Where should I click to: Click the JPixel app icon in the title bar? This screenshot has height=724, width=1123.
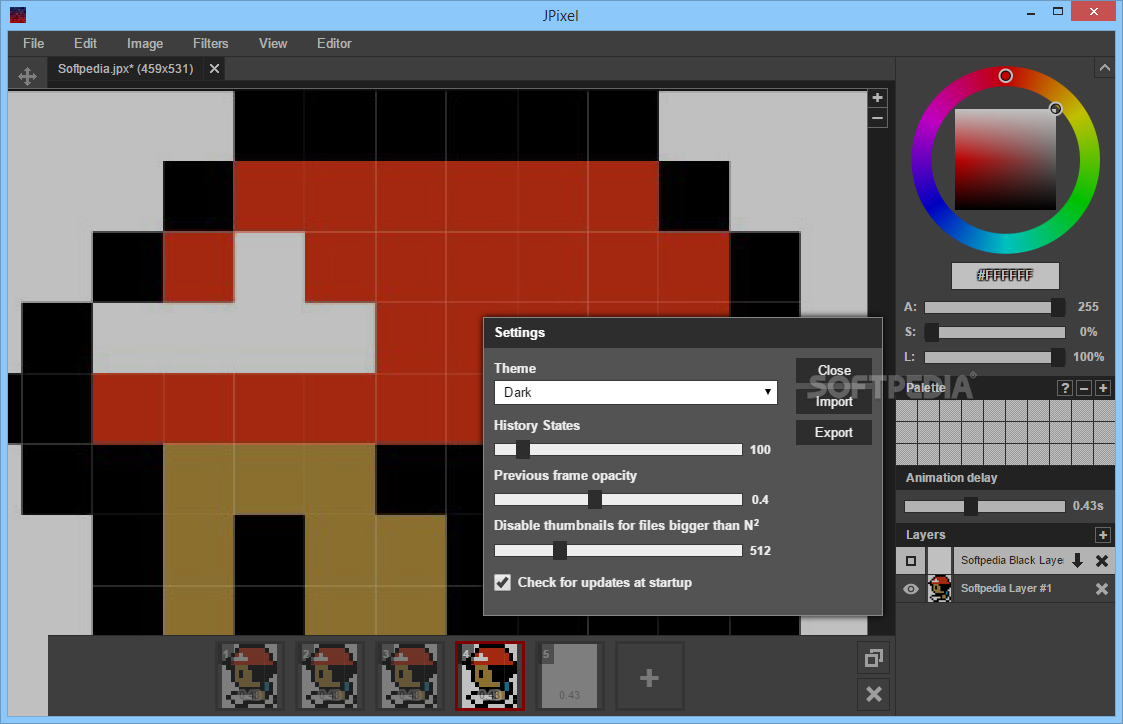[18, 14]
